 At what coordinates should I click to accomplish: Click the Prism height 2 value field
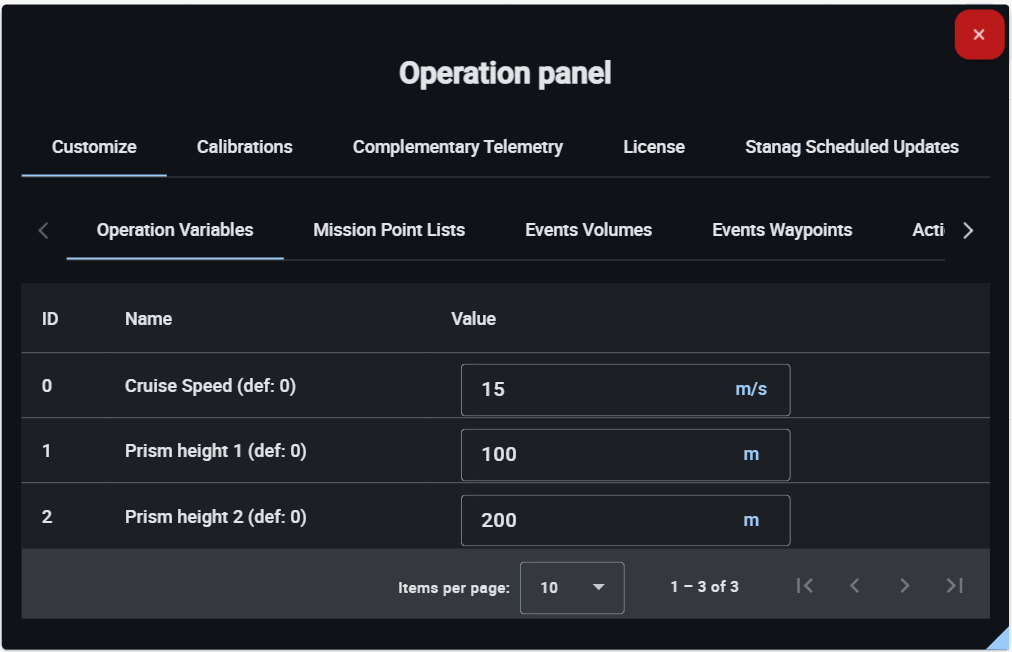coord(600,520)
